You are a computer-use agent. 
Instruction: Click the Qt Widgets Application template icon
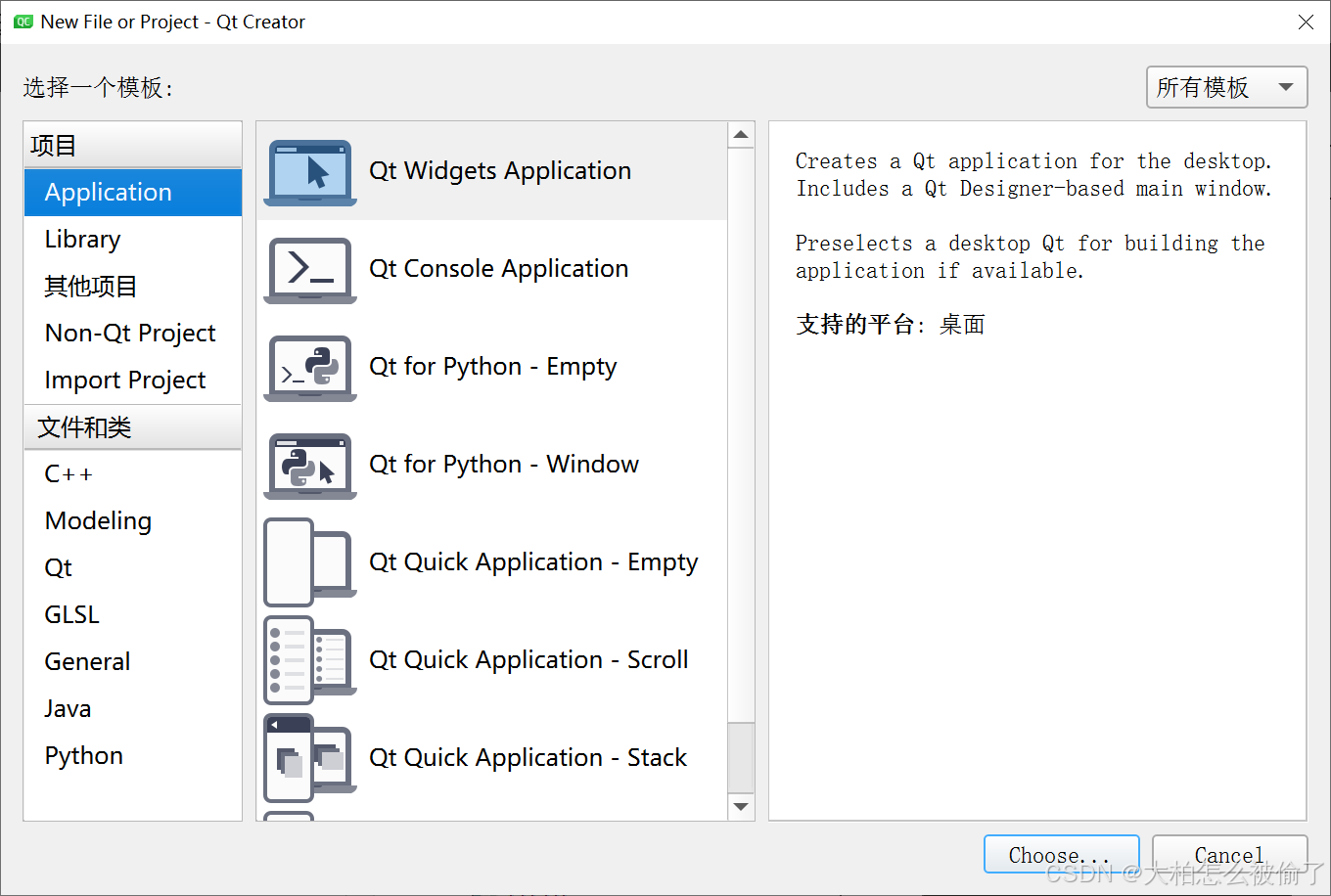[x=309, y=172]
